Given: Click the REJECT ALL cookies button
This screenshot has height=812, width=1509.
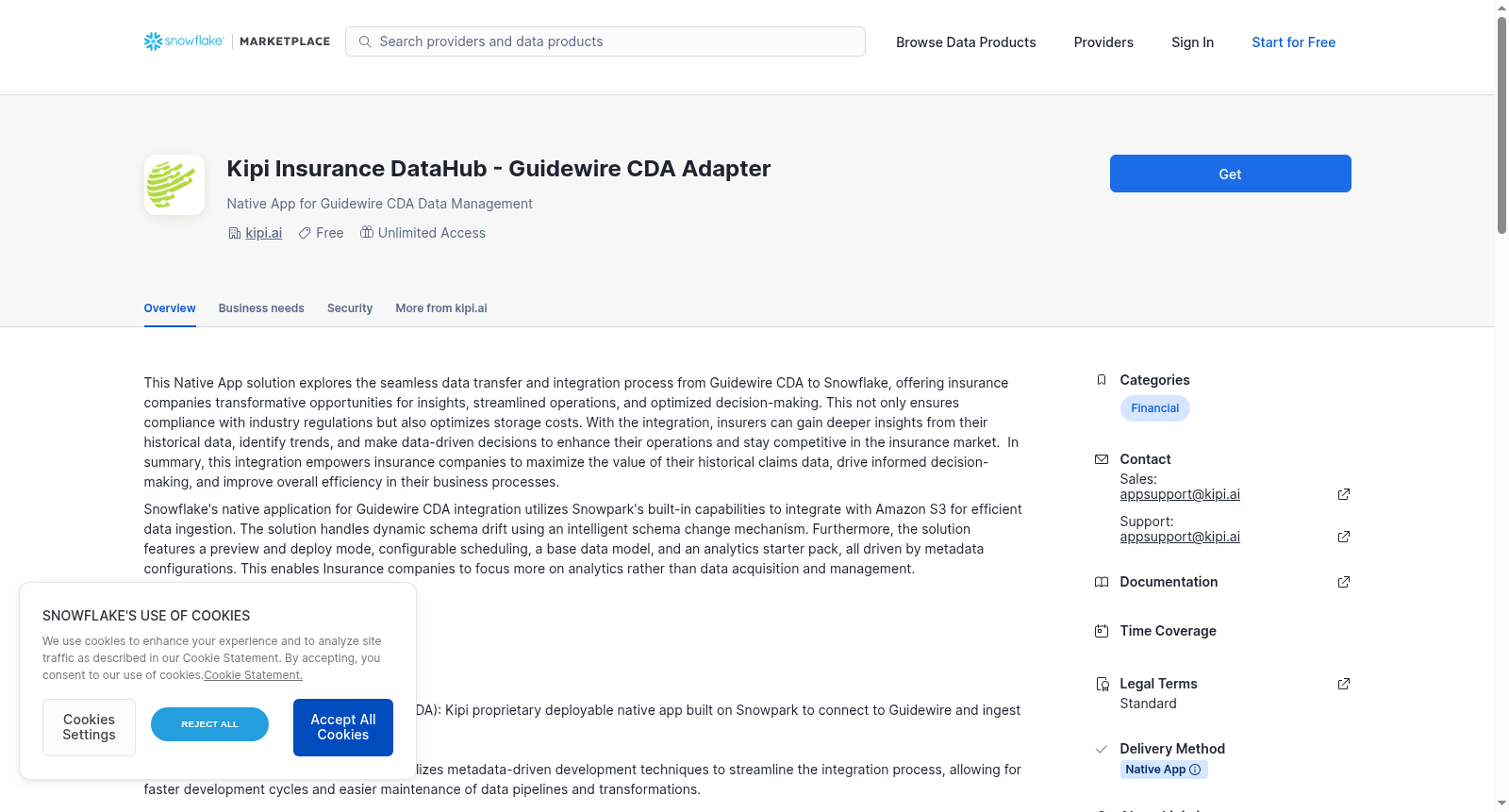Looking at the screenshot, I should (209, 724).
